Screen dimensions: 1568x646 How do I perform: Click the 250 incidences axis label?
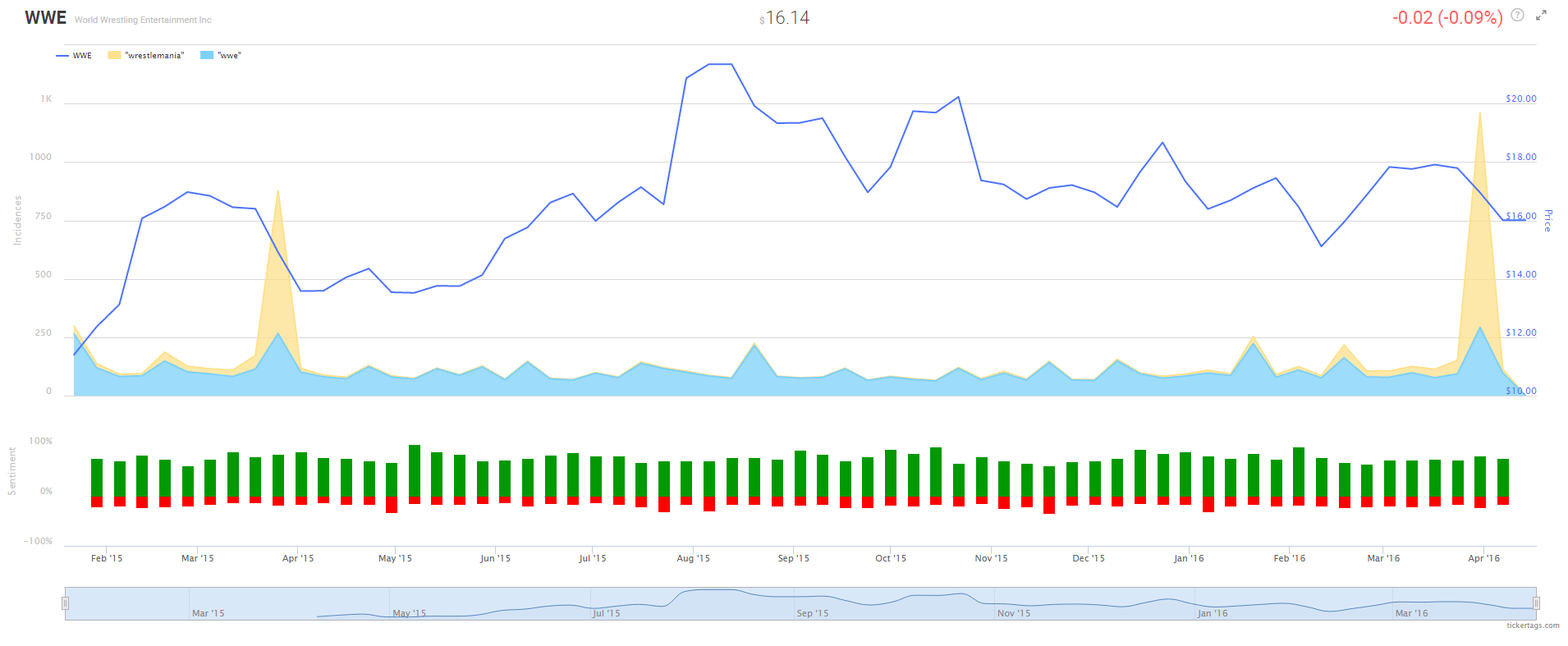coord(44,332)
